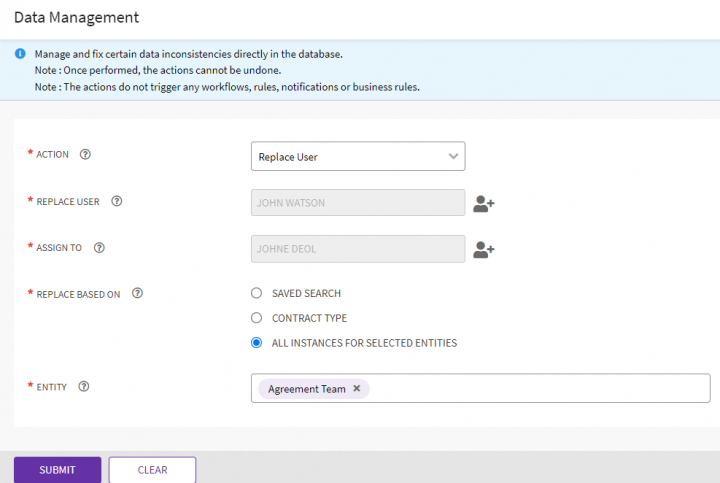Click the help icon beside Replace User label

pos(117,201)
